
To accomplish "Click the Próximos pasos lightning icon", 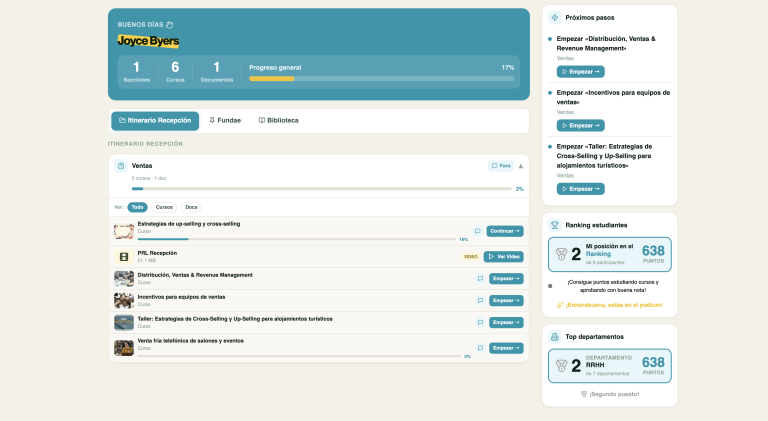I will (554, 18).
